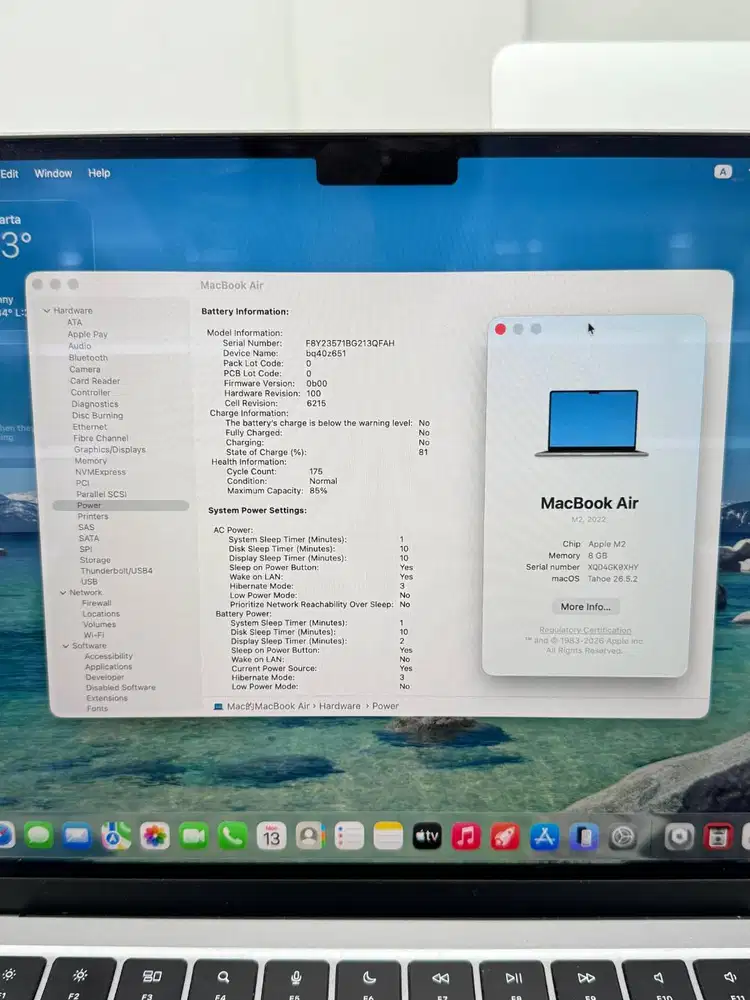The height and width of the screenshot is (1000, 750).
Task: Open Calendar showing 13 in Dock
Action: click(x=271, y=836)
